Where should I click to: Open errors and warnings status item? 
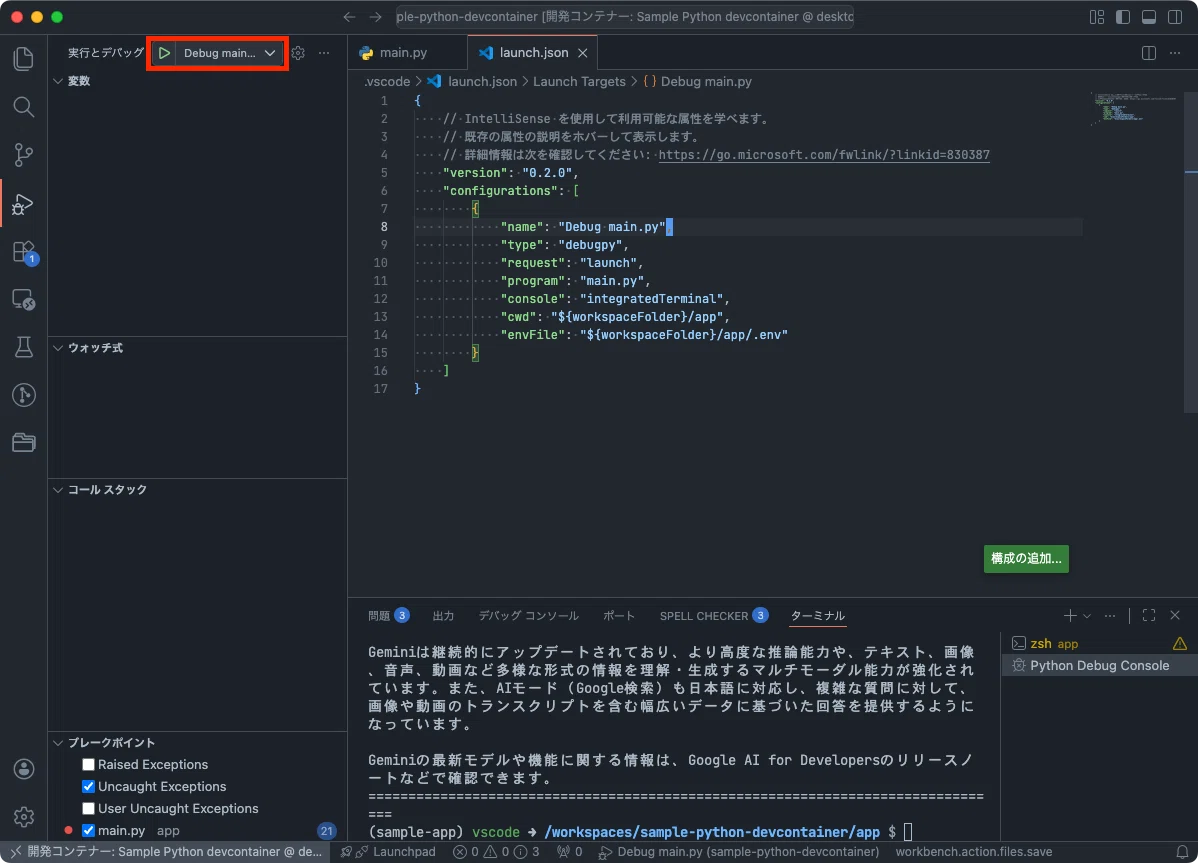(496, 852)
